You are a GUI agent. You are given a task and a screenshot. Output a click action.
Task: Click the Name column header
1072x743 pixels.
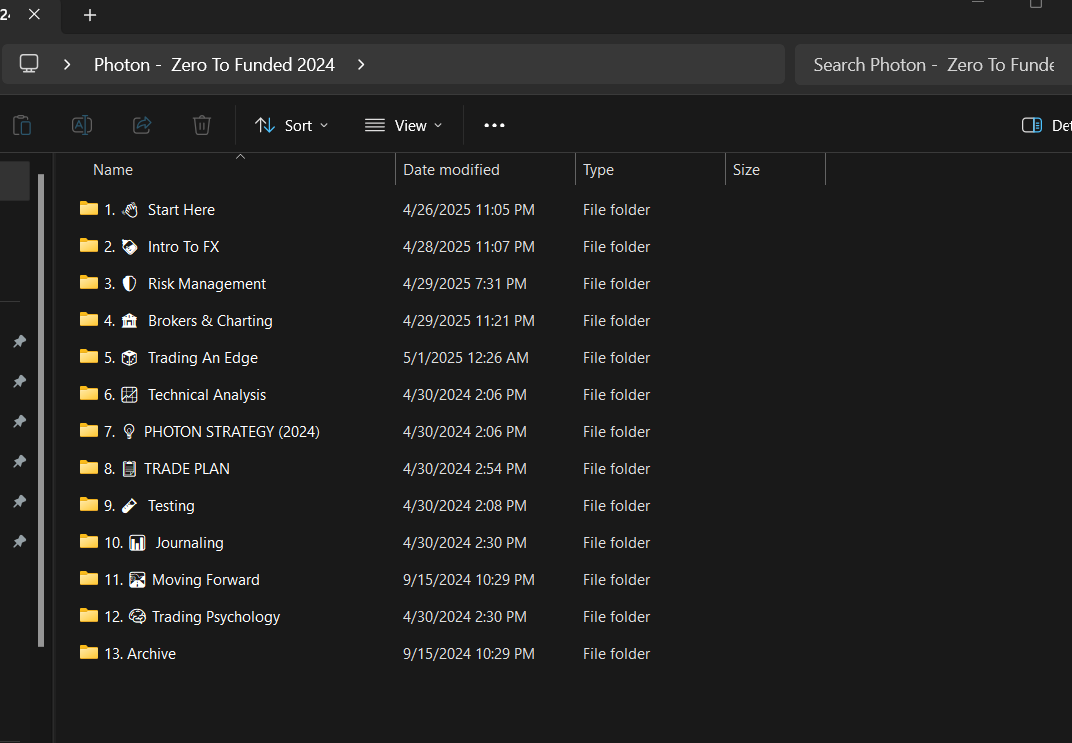(x=113, y=170)
